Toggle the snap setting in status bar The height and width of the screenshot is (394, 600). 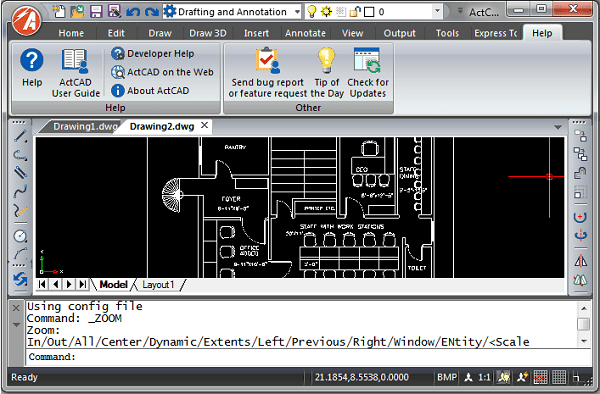540,378
